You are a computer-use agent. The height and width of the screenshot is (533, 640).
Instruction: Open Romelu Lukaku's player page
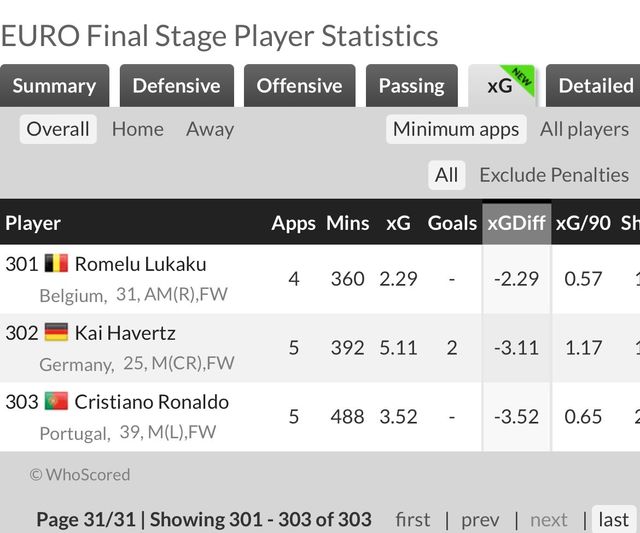click(140, 264)
